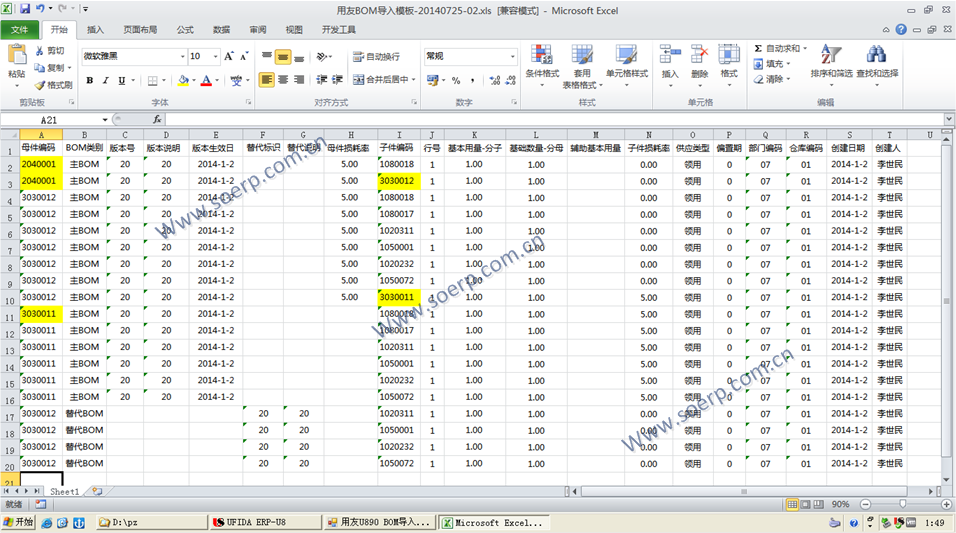Click Insert cells (插入) icon

click(x=670, y=55)
